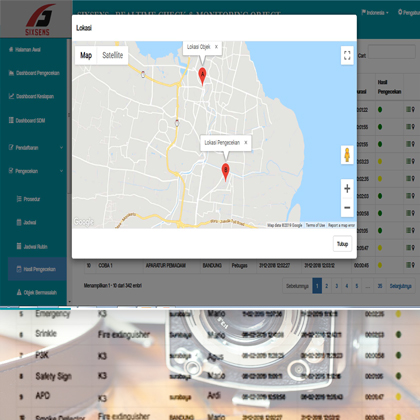
Task: Click the Lokasi dialog title
Action: pyautogui.click(x=84, y=28)
